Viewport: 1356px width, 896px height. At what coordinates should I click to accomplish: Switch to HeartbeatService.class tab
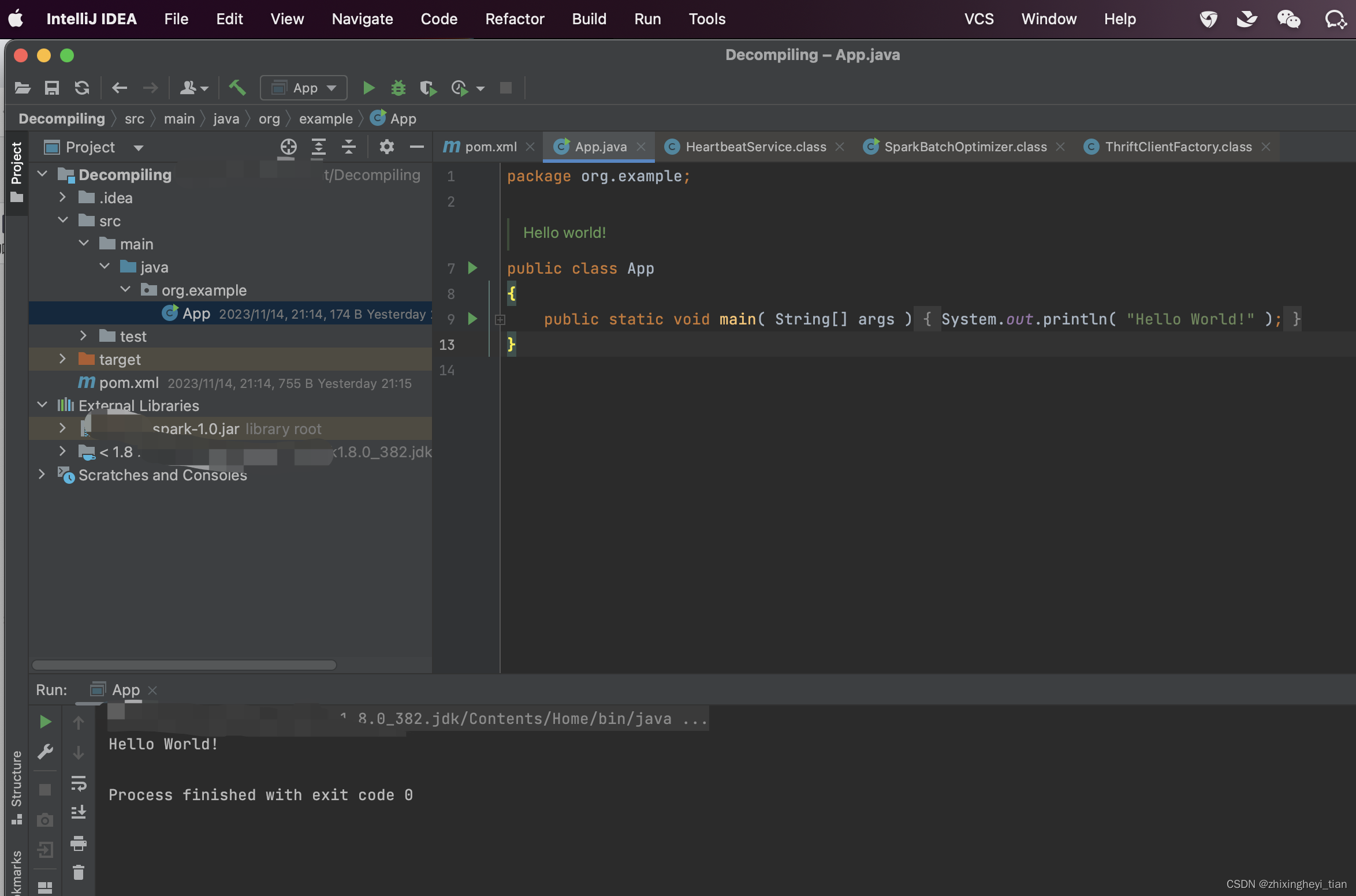coord(756,147)
